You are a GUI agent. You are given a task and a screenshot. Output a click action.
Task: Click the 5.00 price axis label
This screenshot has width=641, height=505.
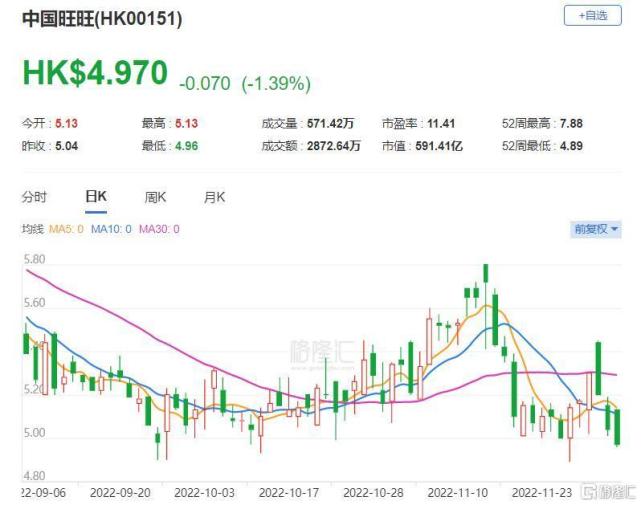tap(34, 433)
